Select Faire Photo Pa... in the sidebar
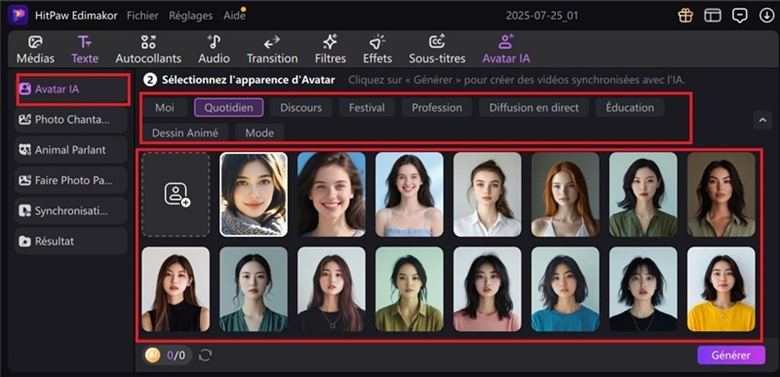The height and width of the screenshot is (377, 780). pos(71,181)
